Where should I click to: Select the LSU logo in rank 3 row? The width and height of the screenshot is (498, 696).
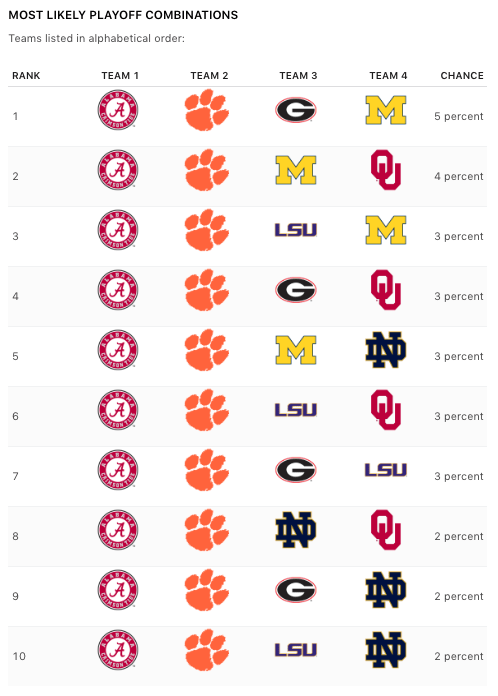click(x=296, y=230)
